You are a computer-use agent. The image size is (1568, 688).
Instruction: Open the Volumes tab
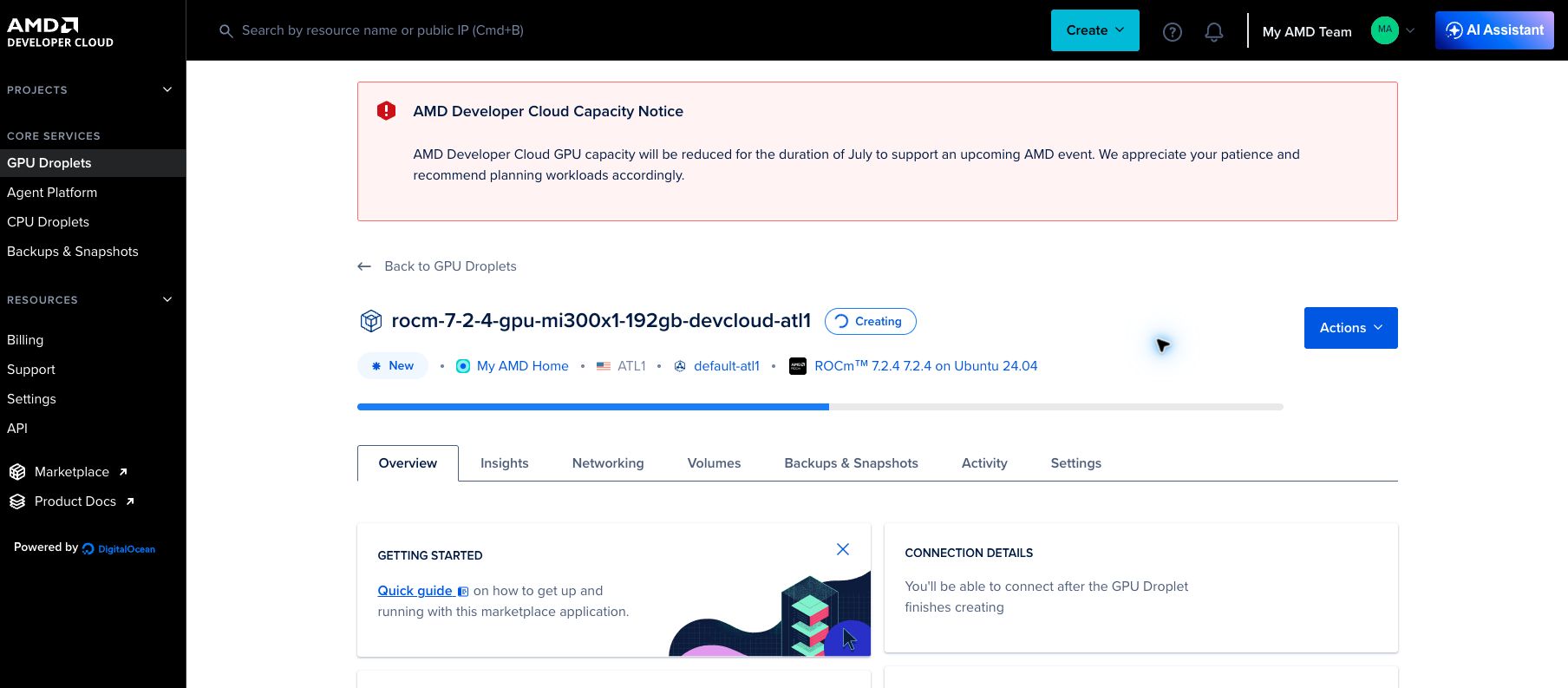[x=714, y=463]
